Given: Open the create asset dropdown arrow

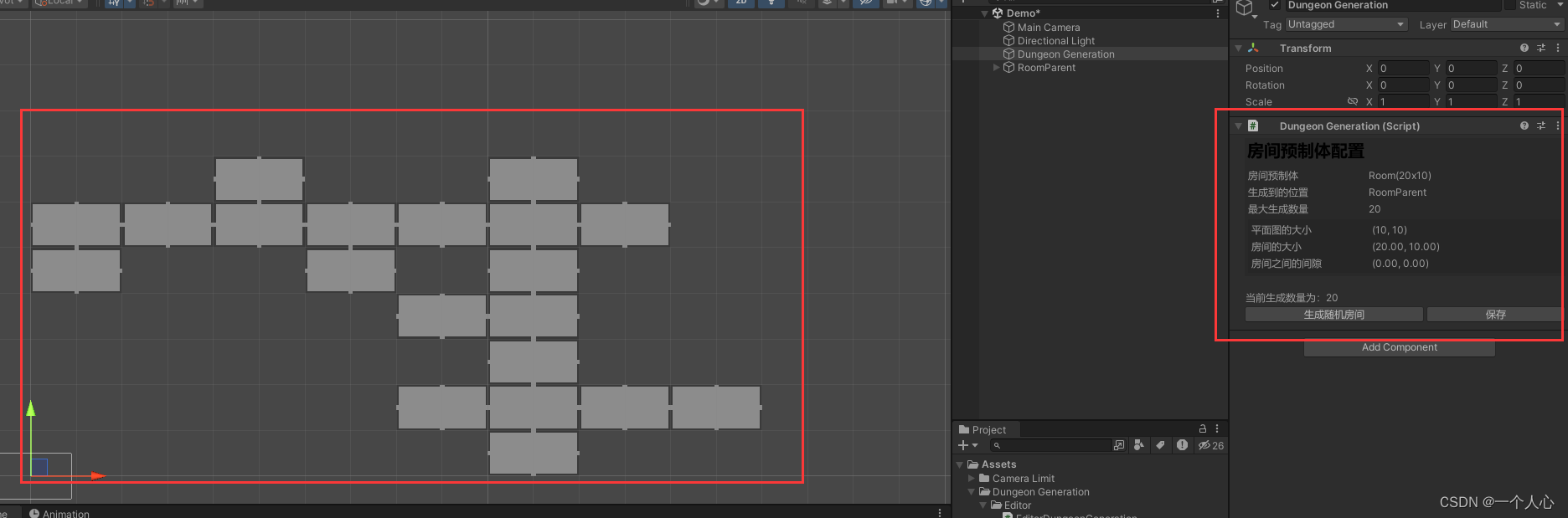Looking at the screenshot, I should 975,445.
